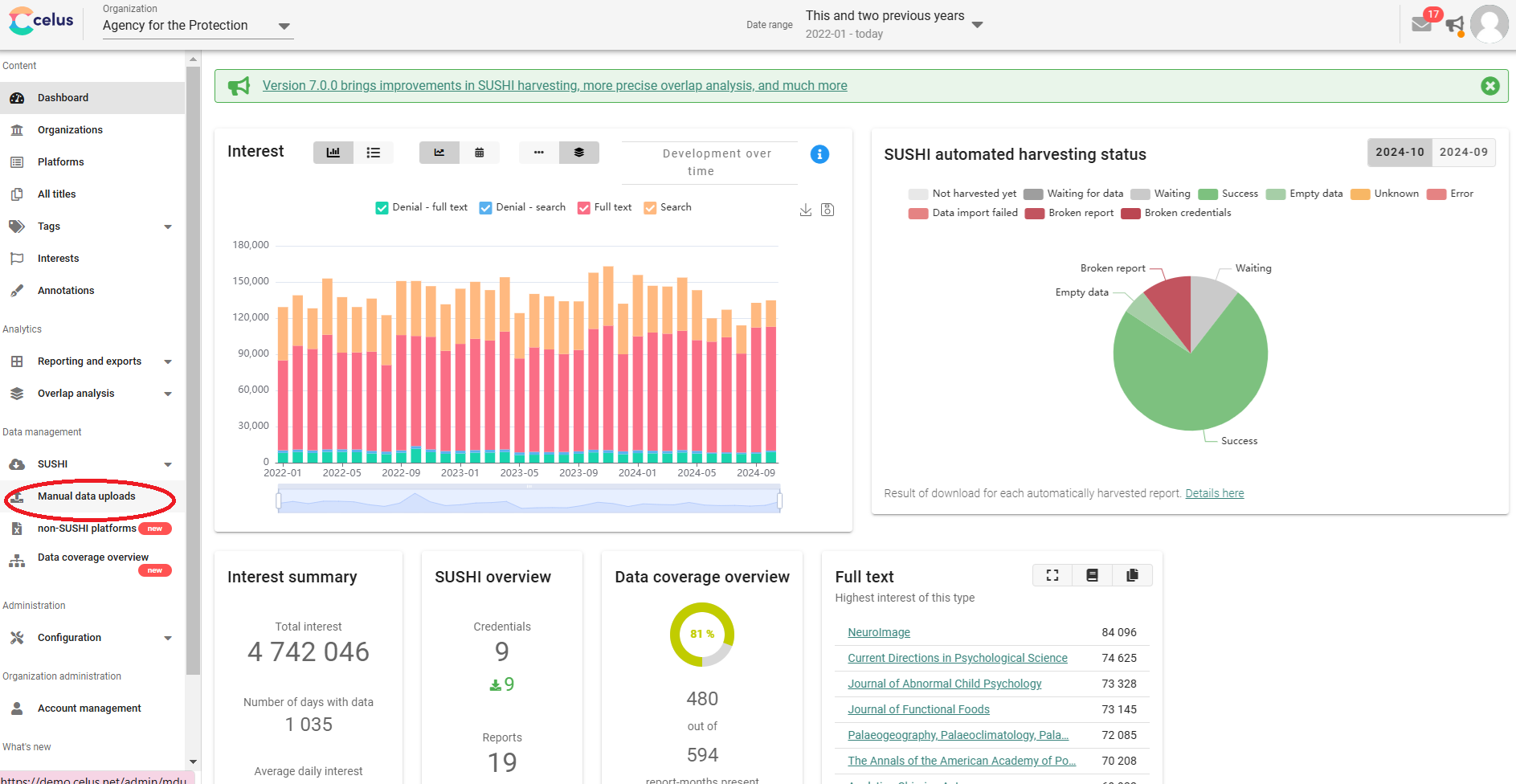
Task: Toggle Full text series checkbox
Action: point(584,208)
